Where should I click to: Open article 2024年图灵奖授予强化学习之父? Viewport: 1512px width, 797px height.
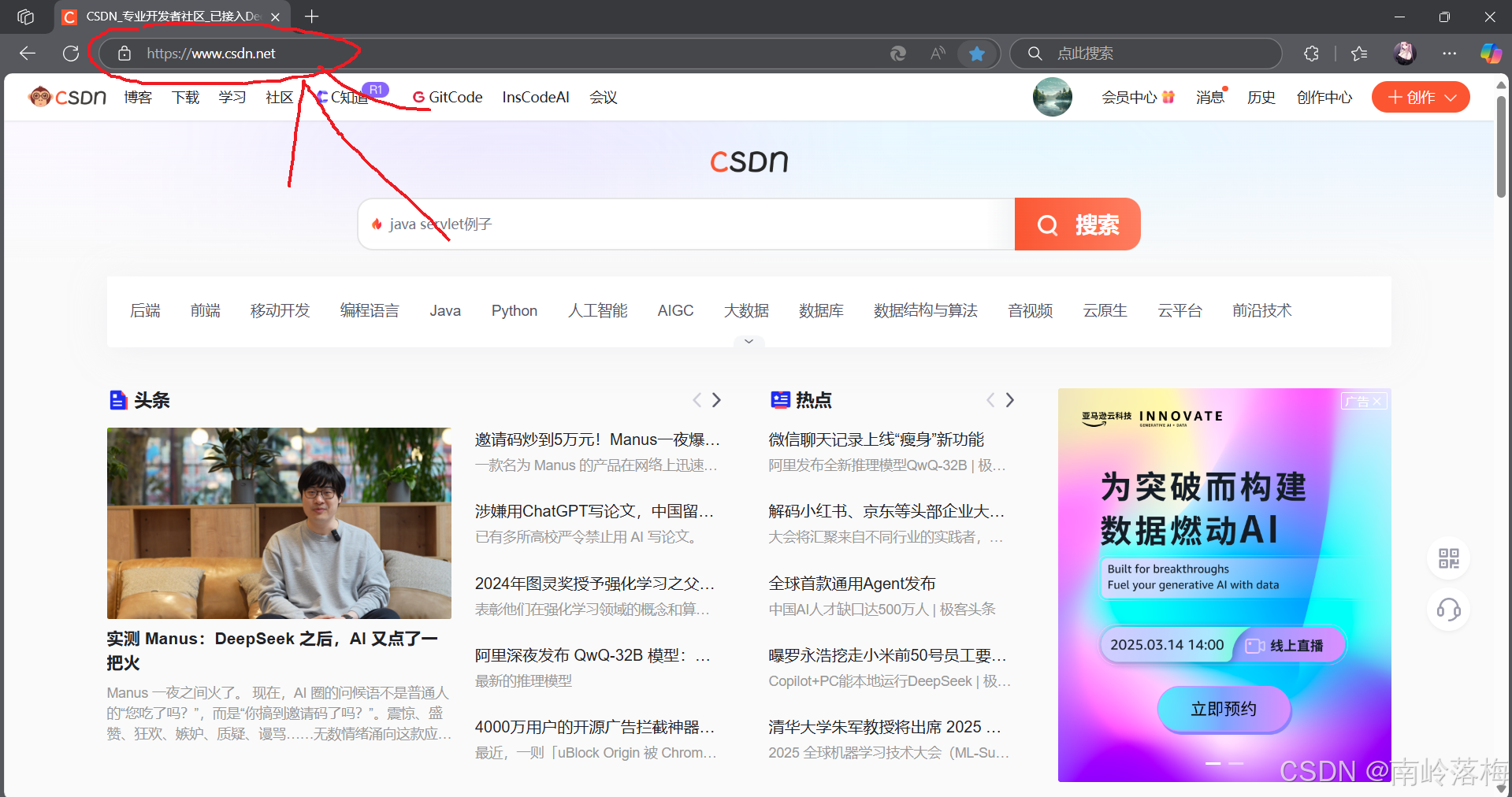pos(595,584)
